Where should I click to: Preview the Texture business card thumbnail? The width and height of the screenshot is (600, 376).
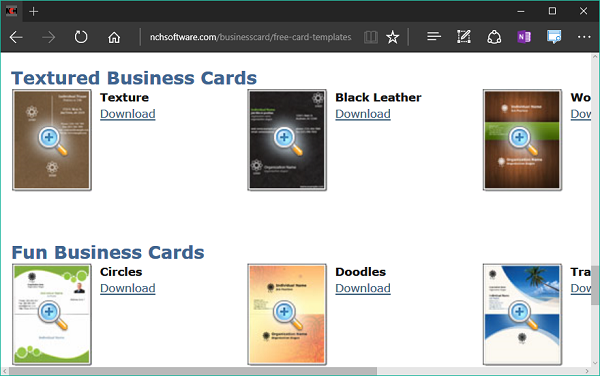pos(52,140)
